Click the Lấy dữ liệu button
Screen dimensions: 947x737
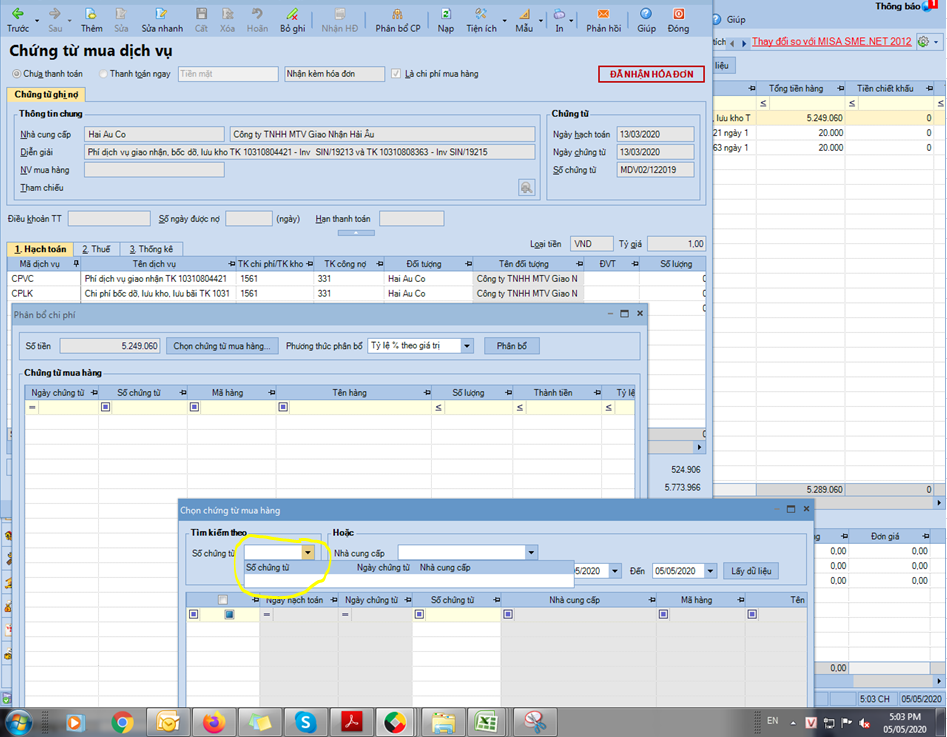tap(750, 571)
